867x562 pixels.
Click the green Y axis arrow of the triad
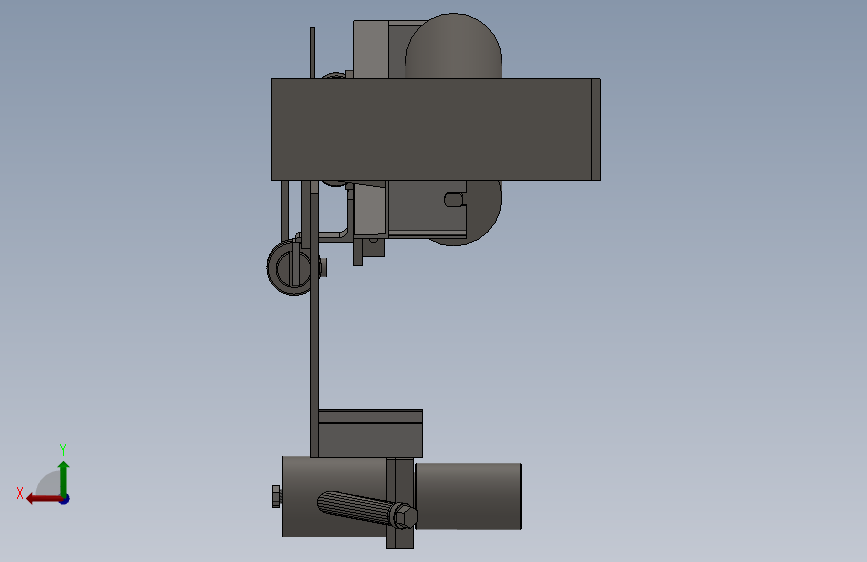[x=64, y=478]
